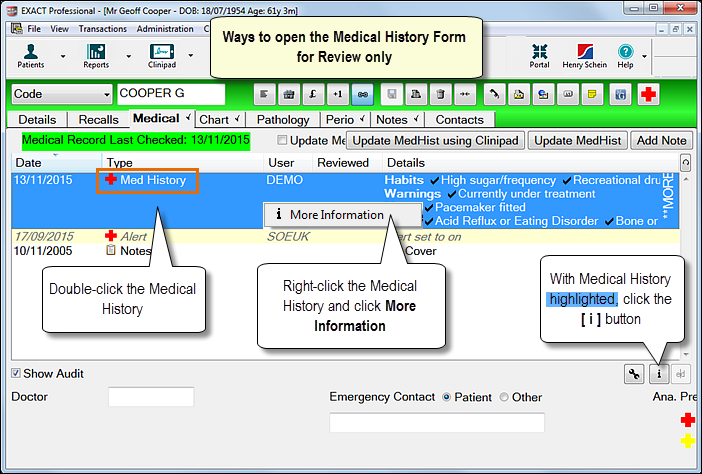Open the Code combo box
702x474 pixels.
tap(62, 94)
